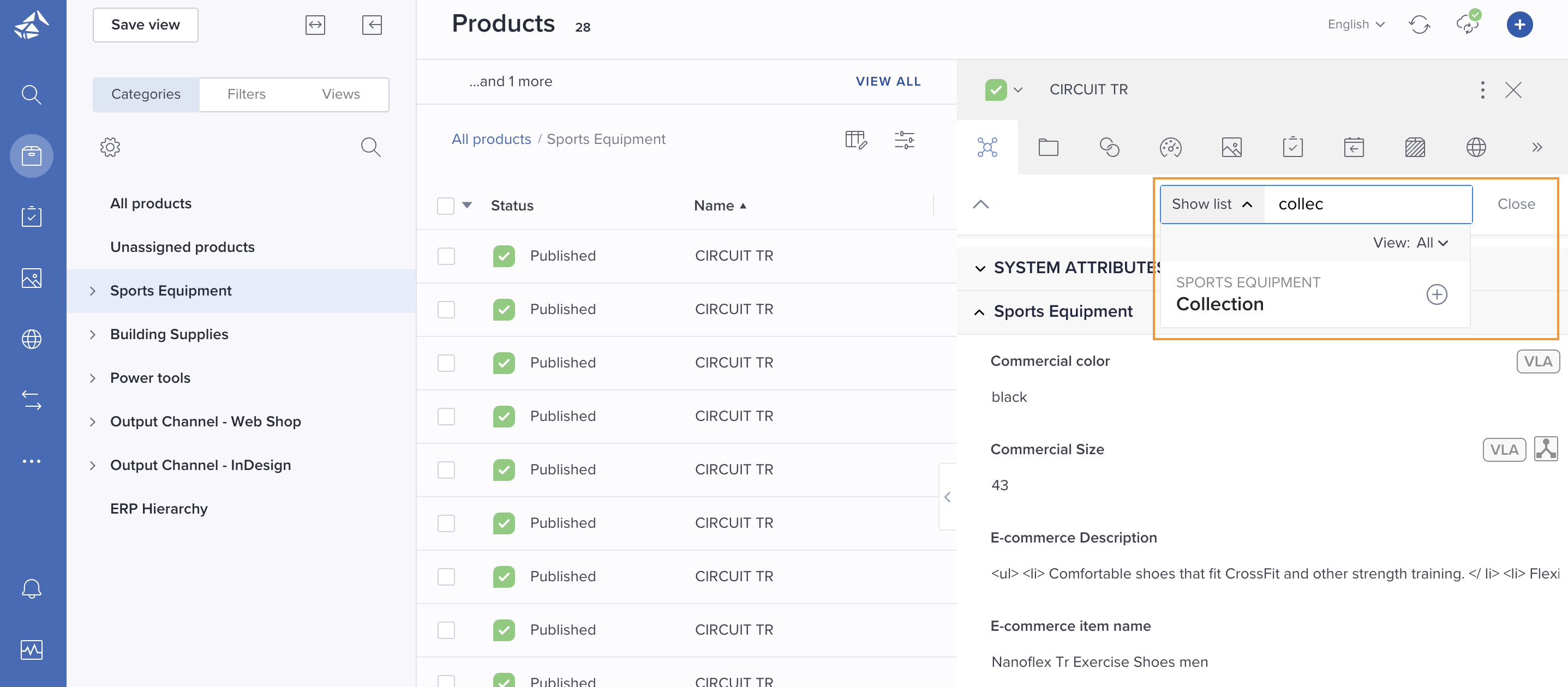Screen dimensions: 1568x687
Task: Select the fourth CIRCUIT TR row checkbox
Action: coord(446,417)
